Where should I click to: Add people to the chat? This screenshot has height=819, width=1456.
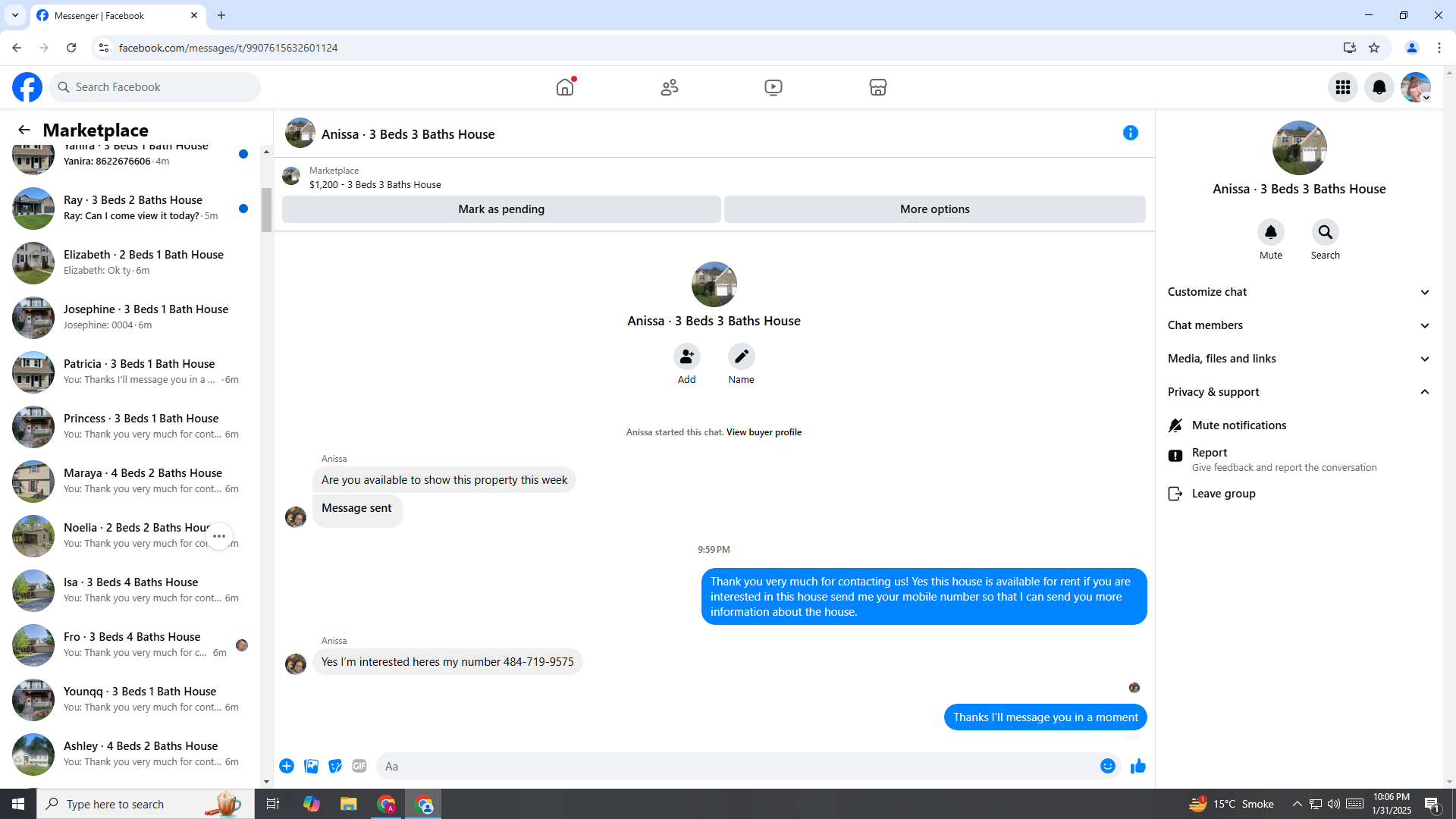[x=687, y=356]
